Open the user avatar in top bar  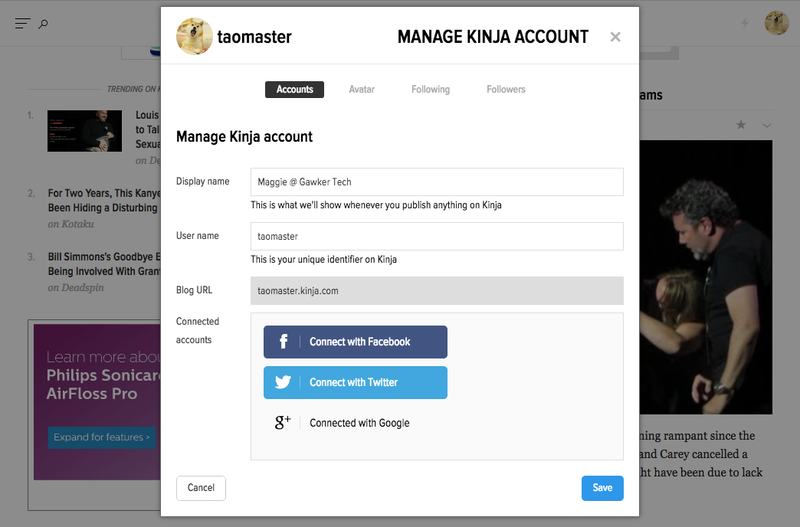(777, 23)
